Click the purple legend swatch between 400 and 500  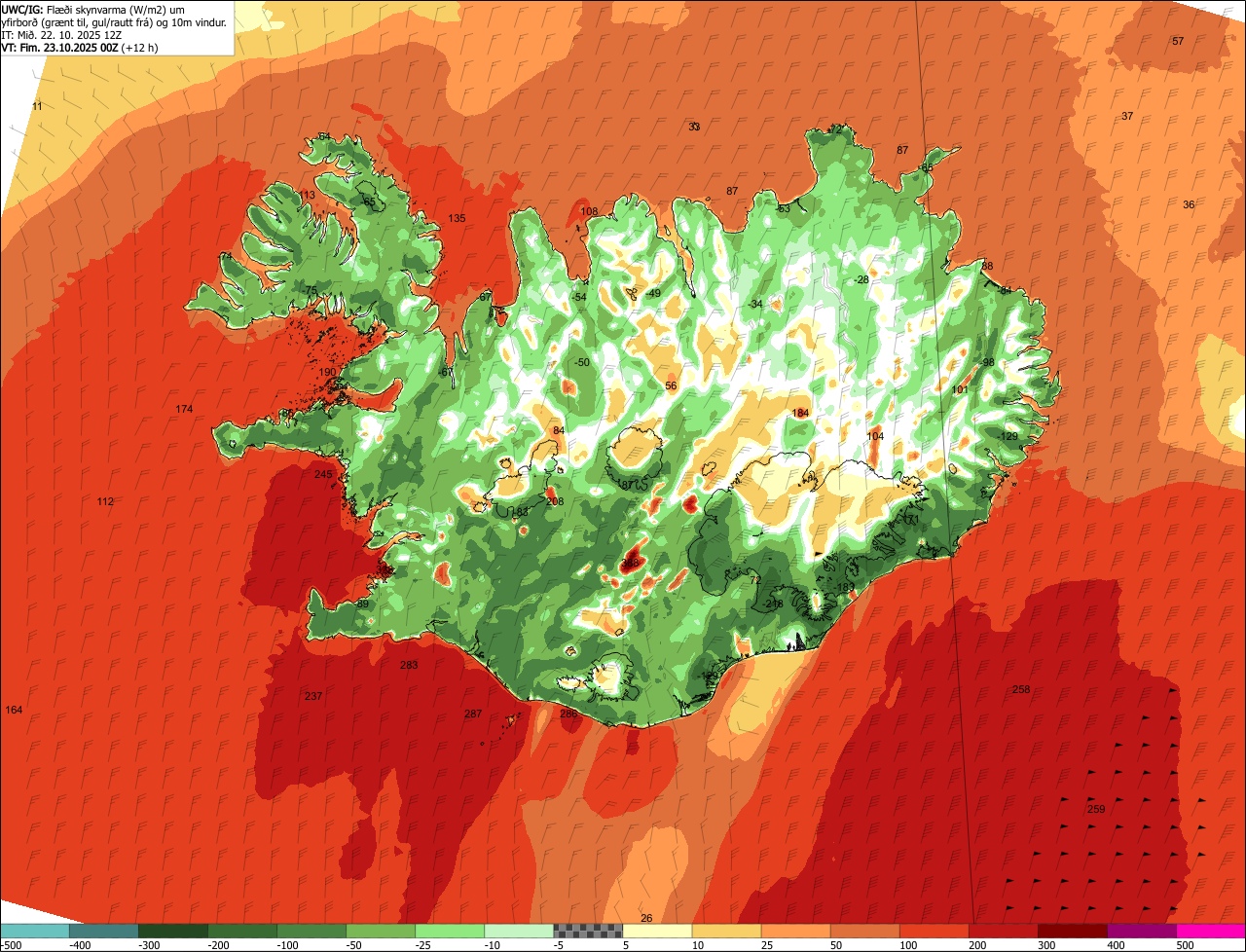coord(1142,932)
